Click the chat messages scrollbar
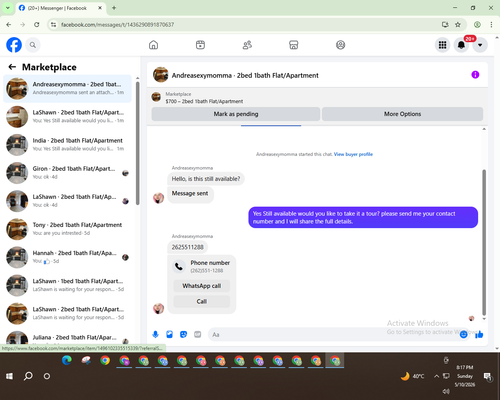This screenshot has height=400, width=500. pyautogui.click(x=484, y=242)
